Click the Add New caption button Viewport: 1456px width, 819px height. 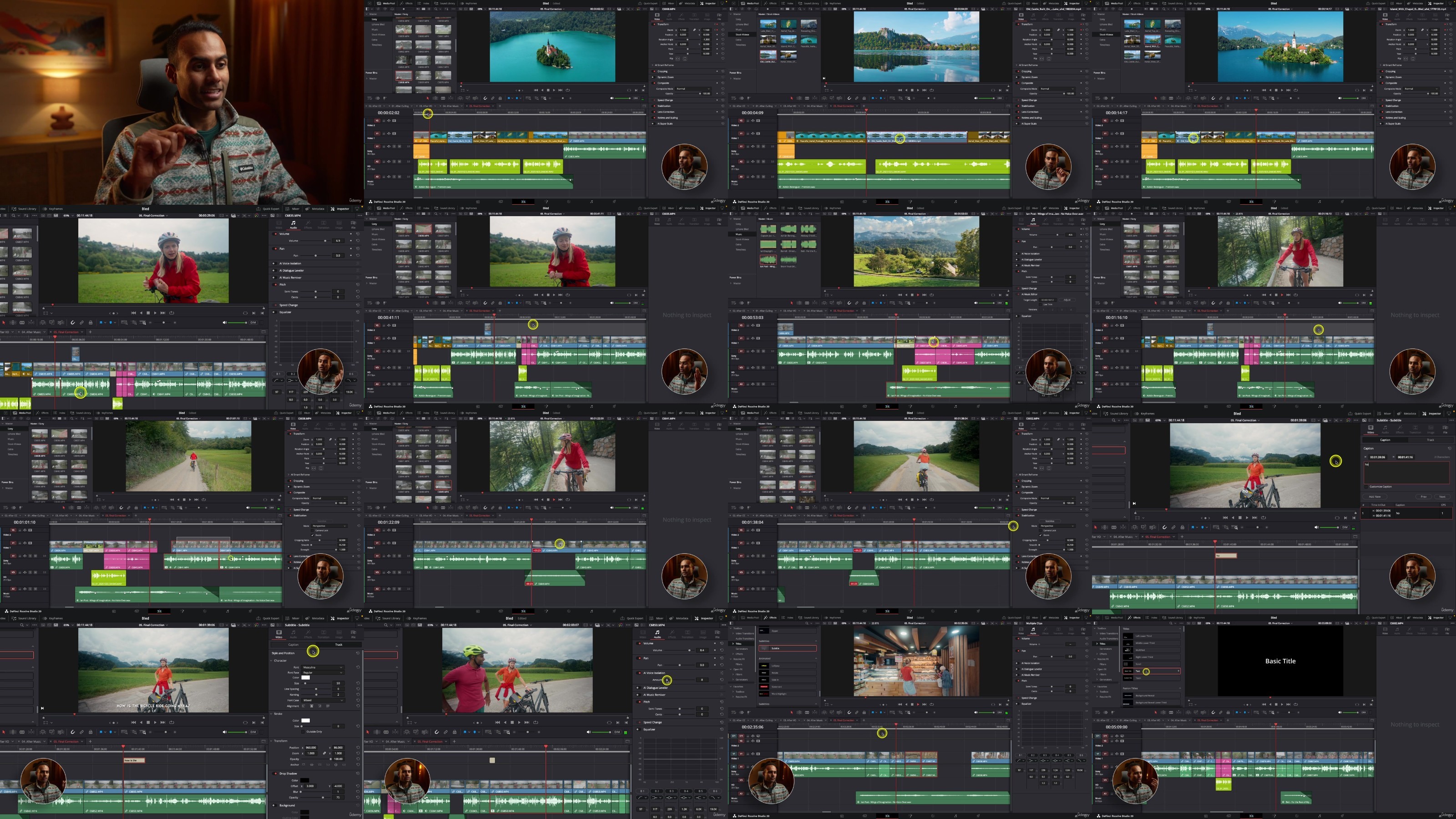(x=1375, y=497)
